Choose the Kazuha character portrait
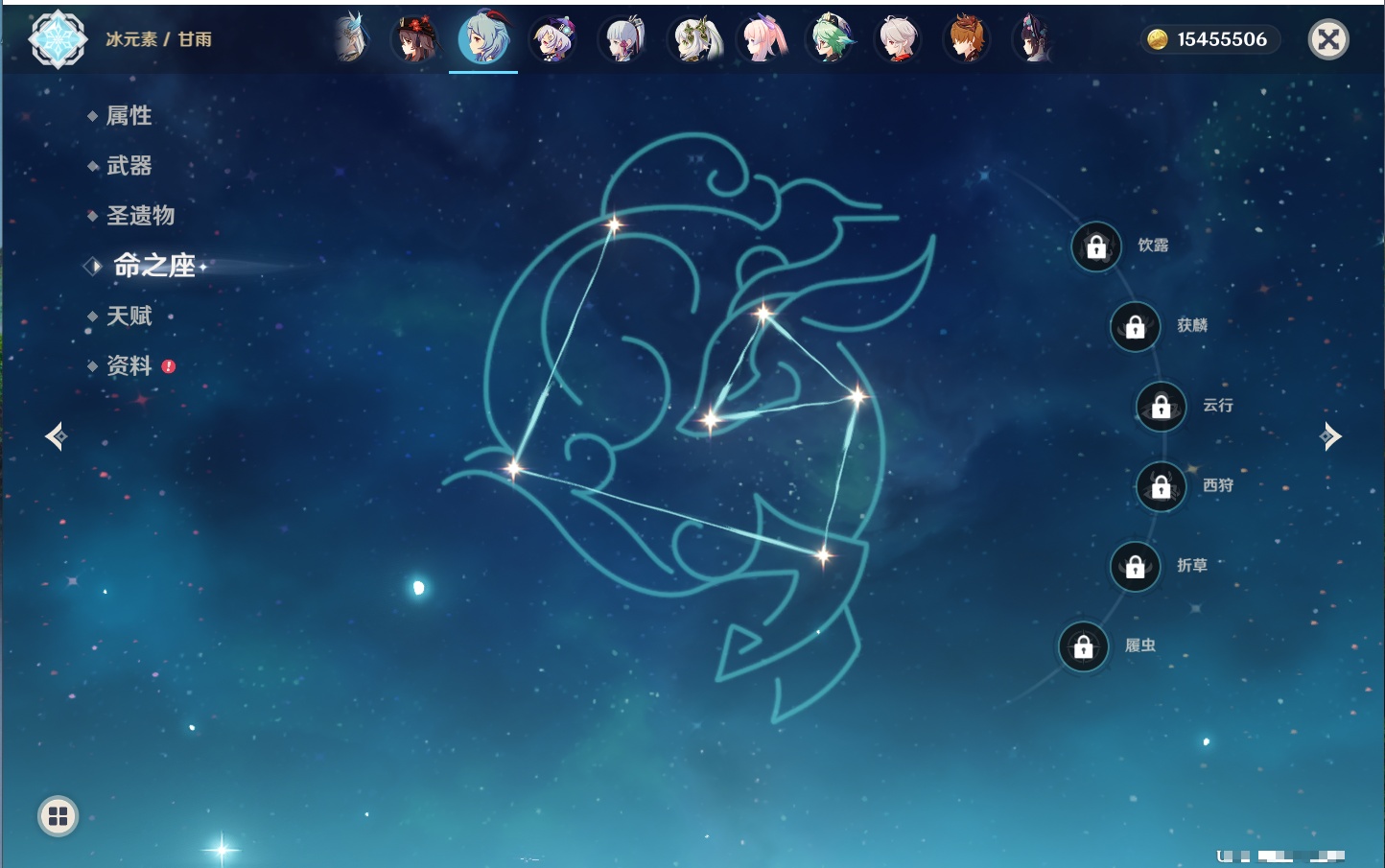This screenshot has height=868, width=1385. [x=899, y=39]
